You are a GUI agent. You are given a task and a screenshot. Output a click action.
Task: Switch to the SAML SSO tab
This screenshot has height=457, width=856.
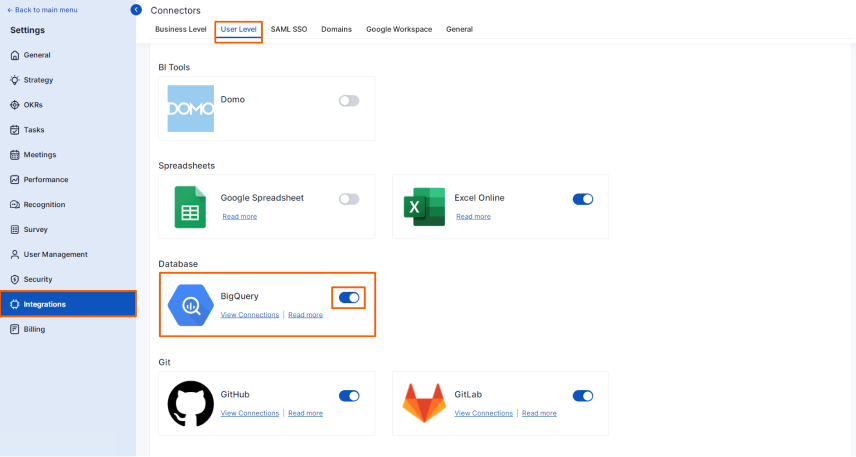point(289,29)
